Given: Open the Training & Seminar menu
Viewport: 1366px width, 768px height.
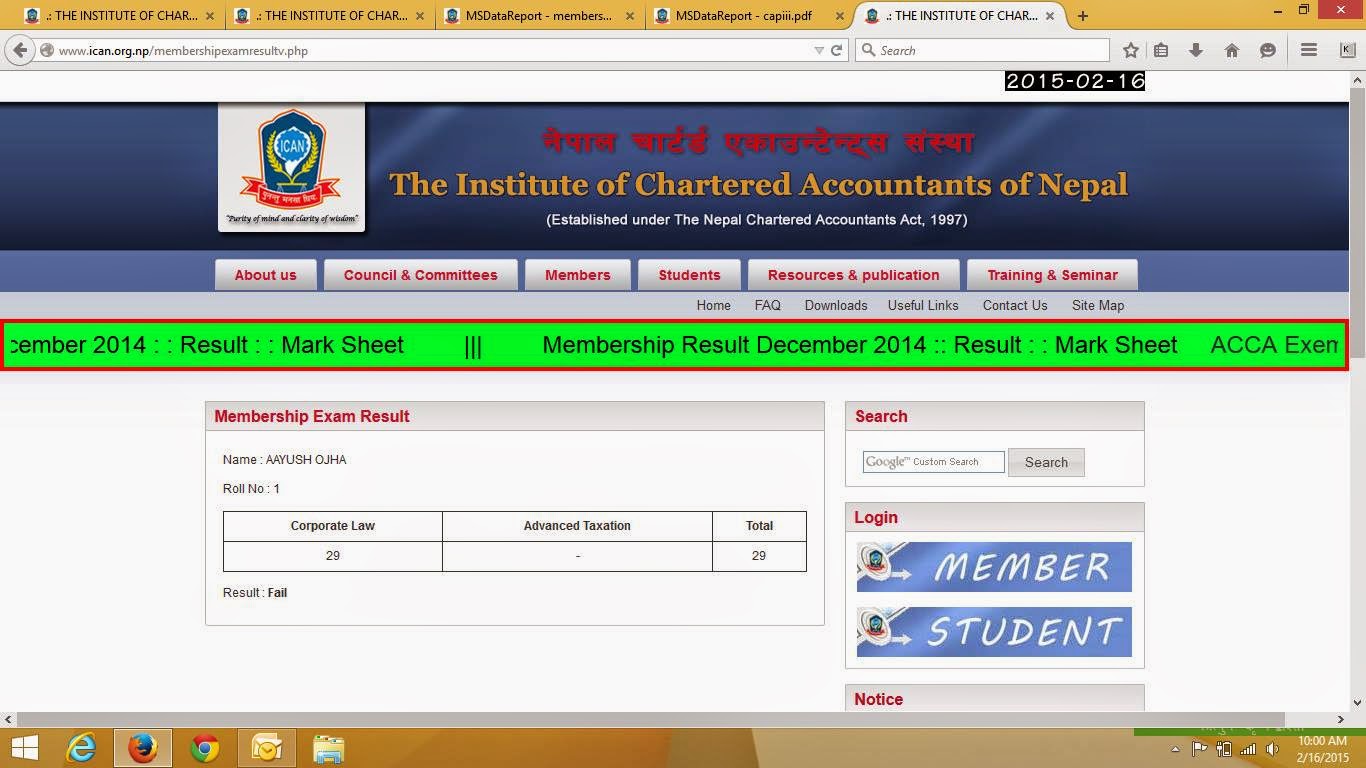Looking at the screenshot, I should click(1052, 275).
